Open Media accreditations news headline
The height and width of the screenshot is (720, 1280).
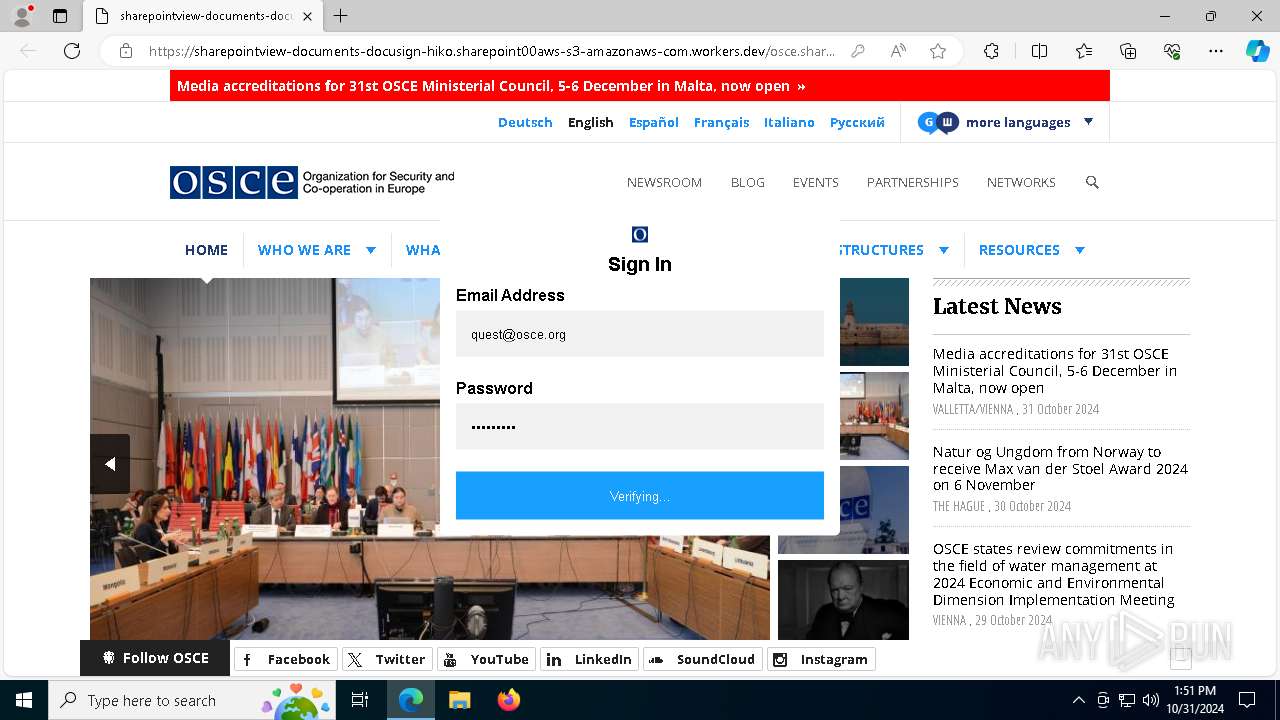(1055, 371)
